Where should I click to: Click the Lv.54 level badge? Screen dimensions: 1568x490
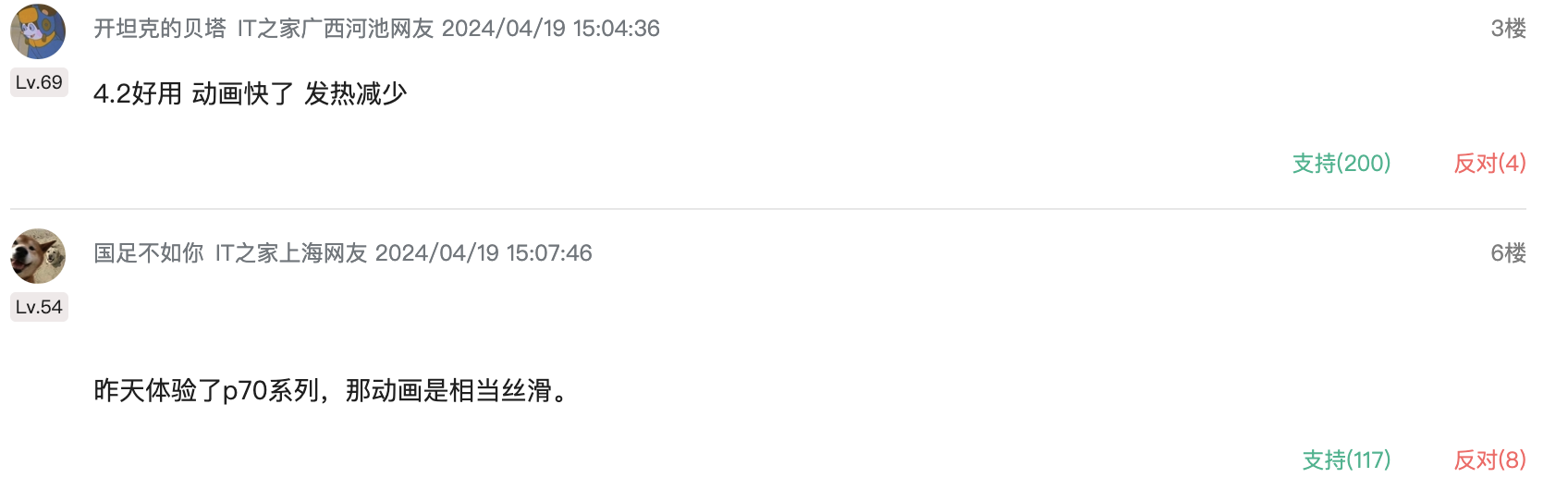pyautogui.click(x=39, y=307)
